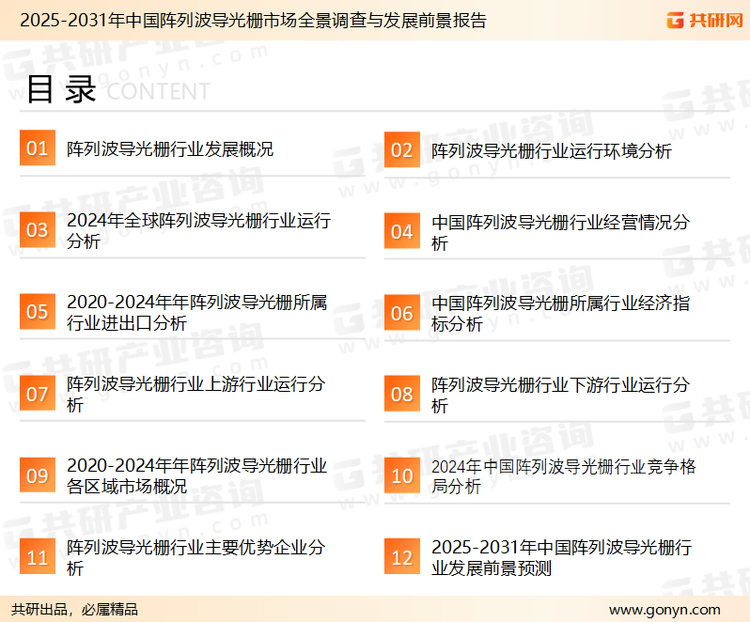Click the 共研网 logo in the header

pyautogui.click(x=705, y=20)
